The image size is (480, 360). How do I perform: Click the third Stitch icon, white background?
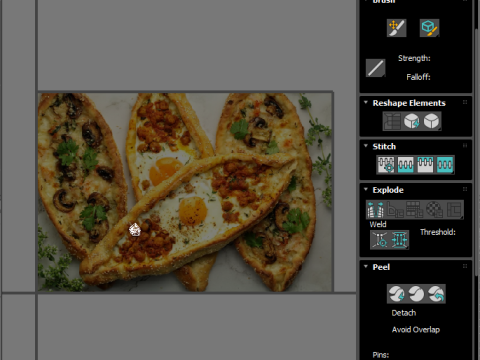coord(425,164)
